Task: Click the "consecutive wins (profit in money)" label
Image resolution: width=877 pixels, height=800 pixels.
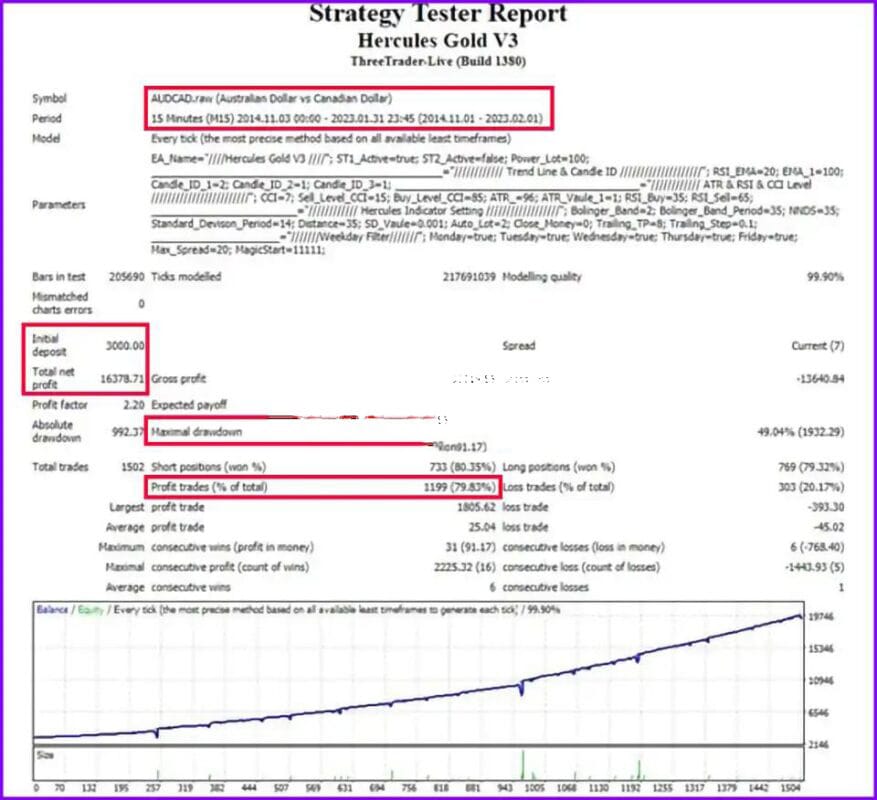Action: (232, 547)
